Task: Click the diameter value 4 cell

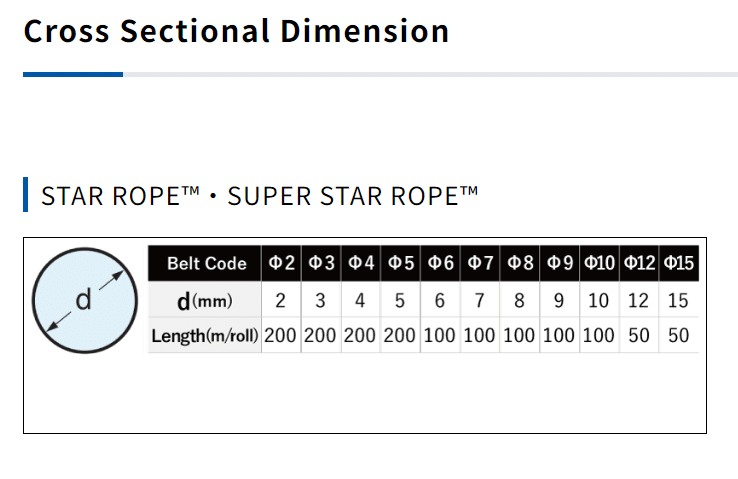Action: click(x=360, y=300)
